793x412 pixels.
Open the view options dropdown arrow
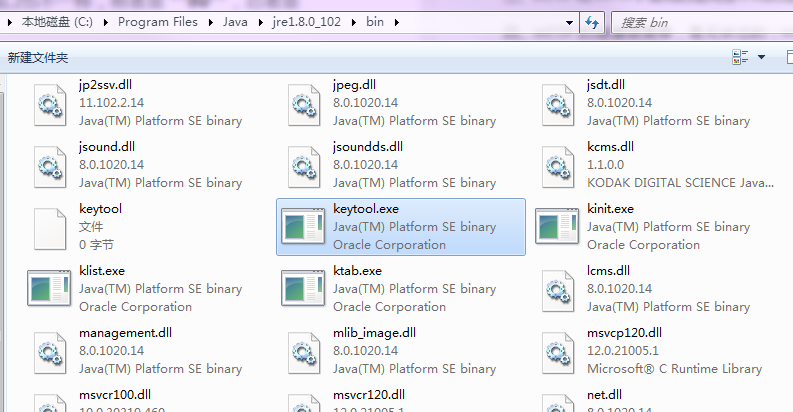pos(761,57)
